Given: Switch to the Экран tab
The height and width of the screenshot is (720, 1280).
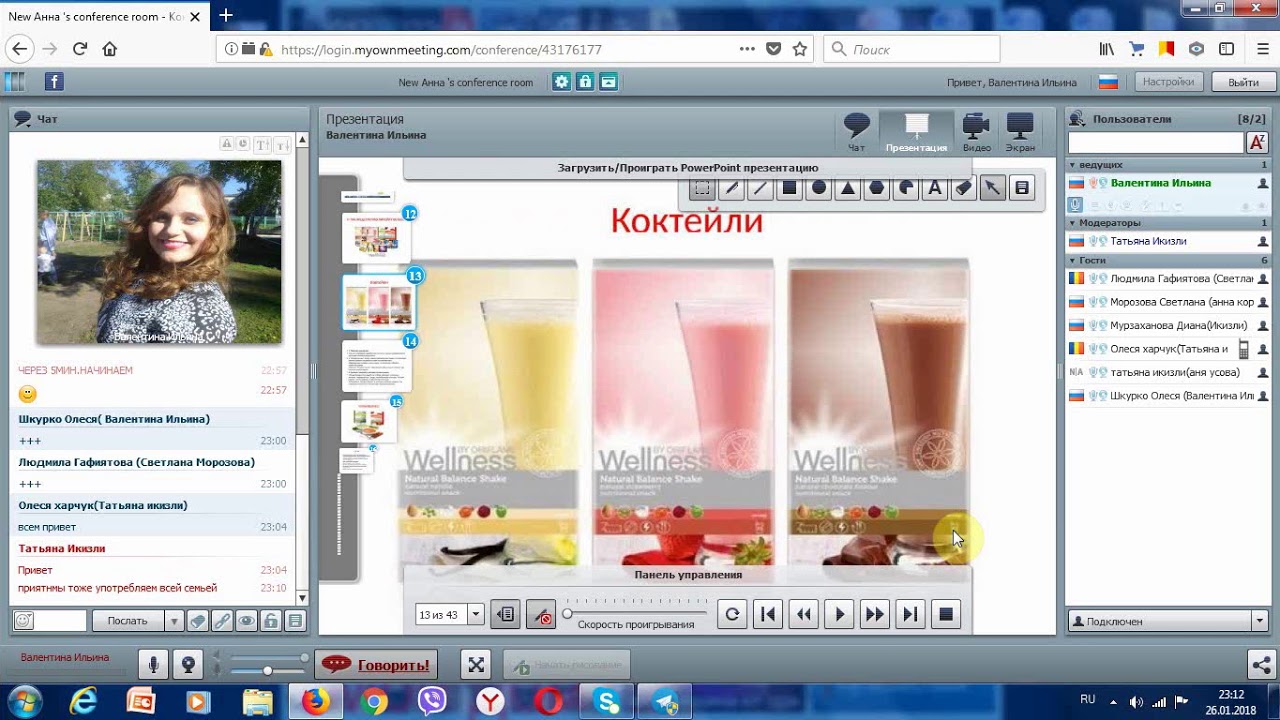Looking at the screenshot, I should [1020, 131].
